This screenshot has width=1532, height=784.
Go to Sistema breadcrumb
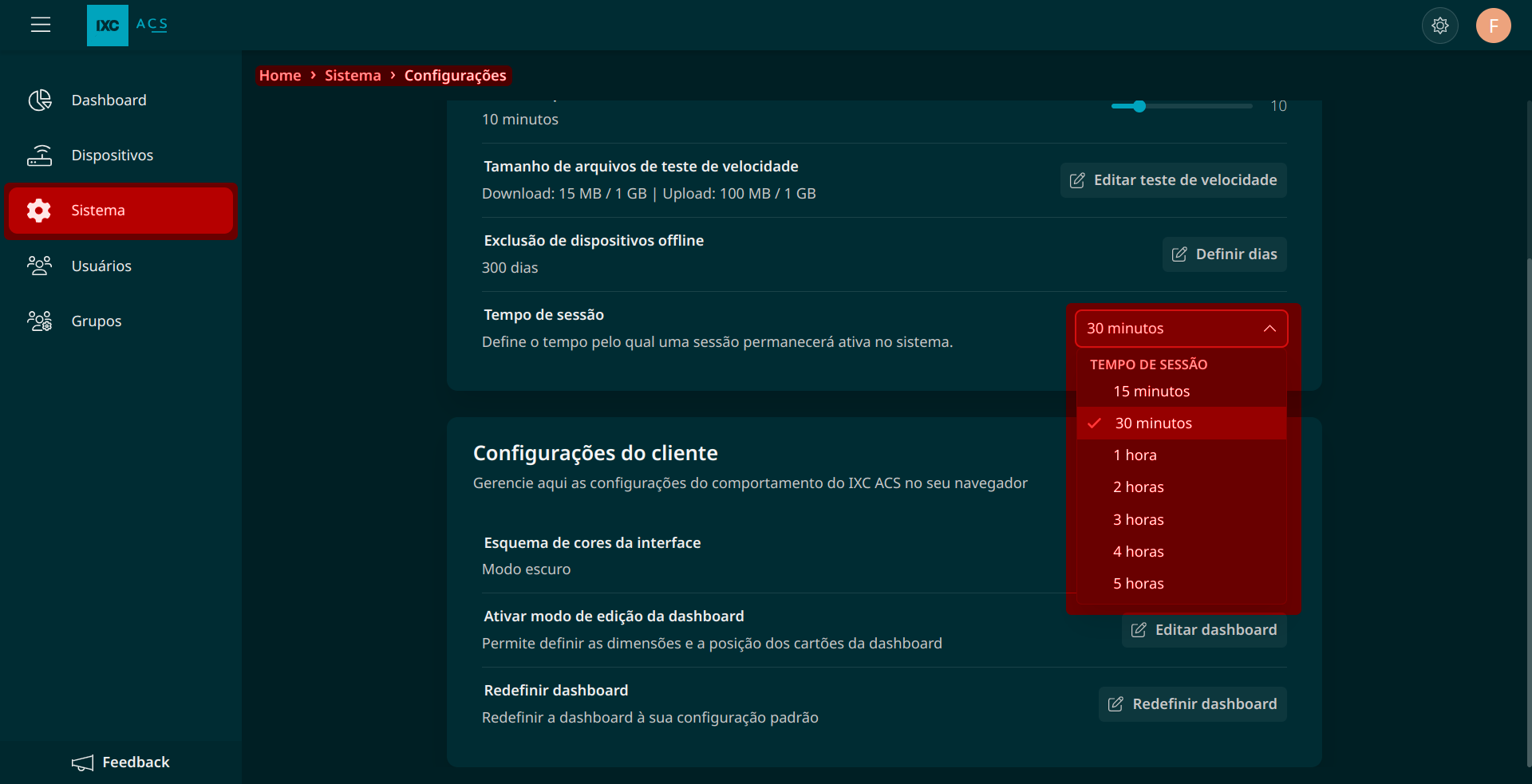point(353,75)
